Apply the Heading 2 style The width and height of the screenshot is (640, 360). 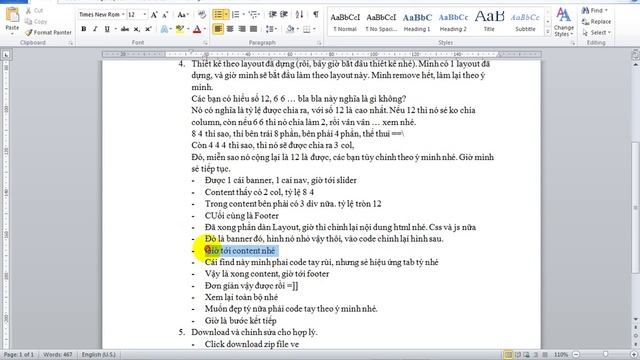pos(453,22)
